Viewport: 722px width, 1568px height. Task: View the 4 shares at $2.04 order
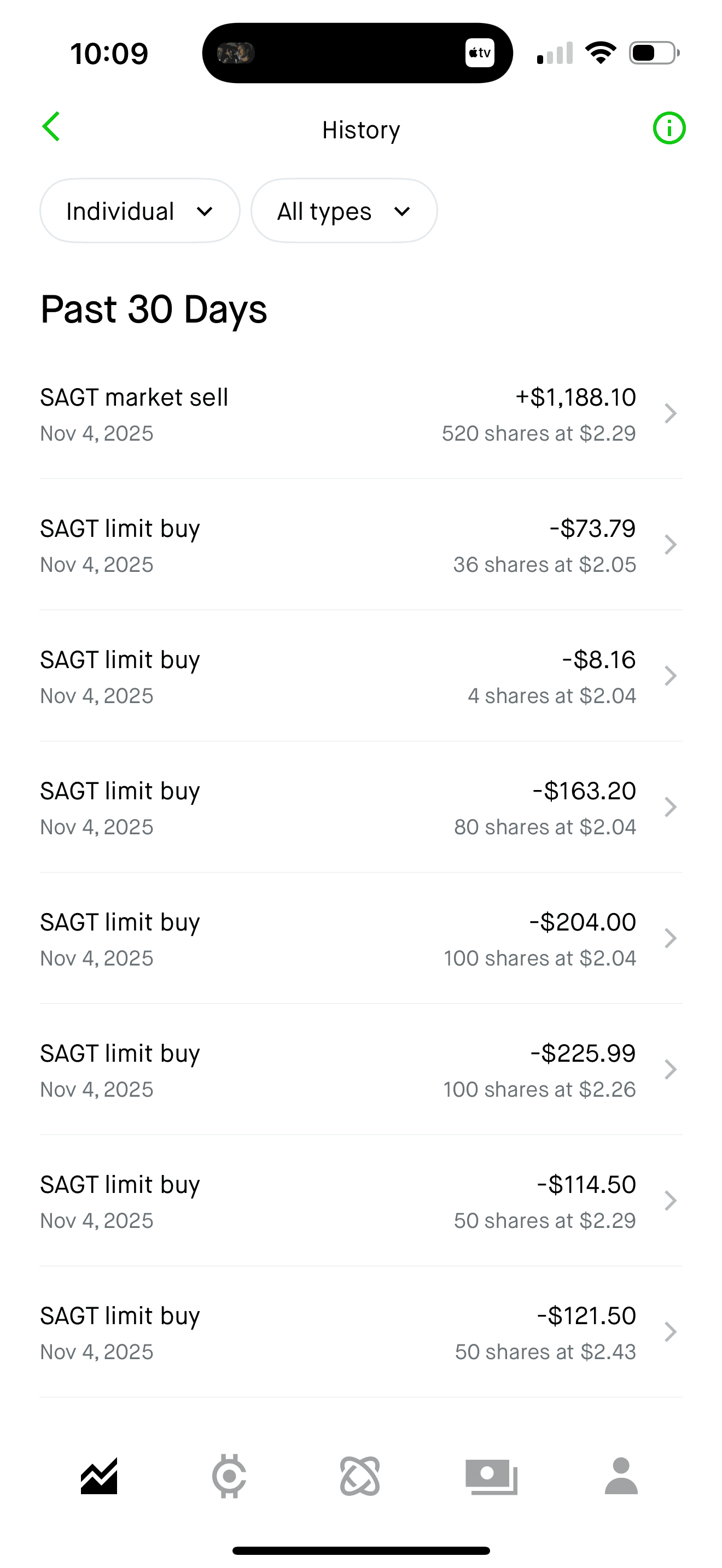pyautogui.click(x=360, y=676)
